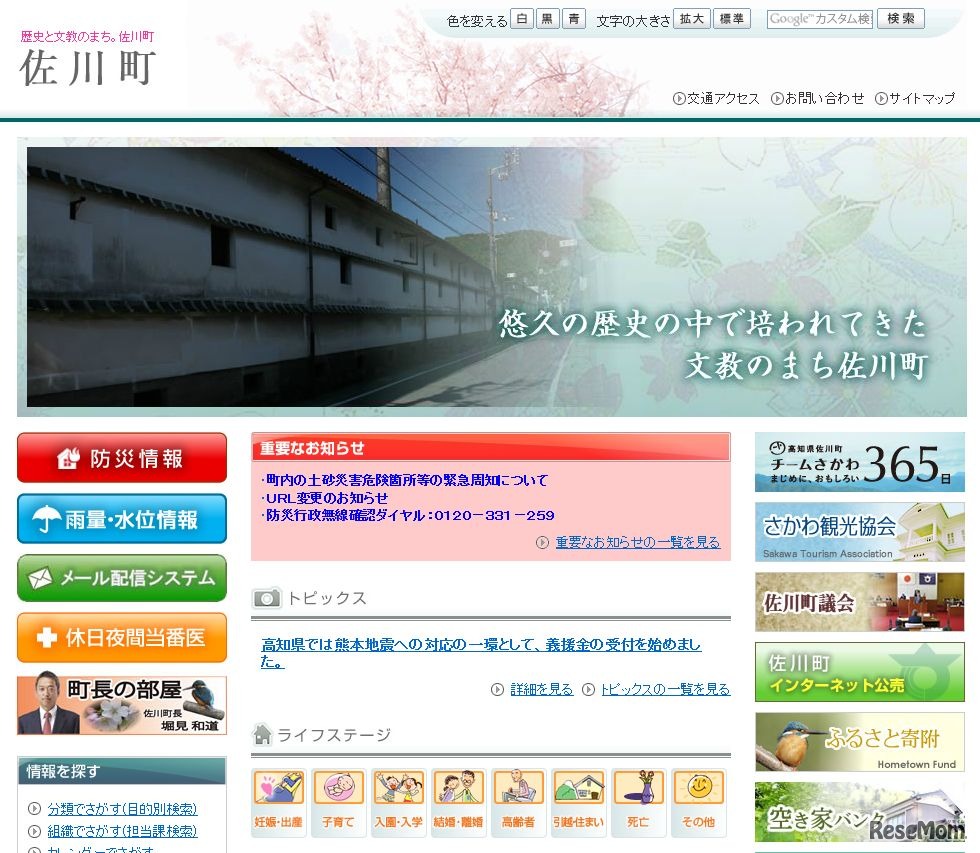
Task: Select the 結婚・離婚 marriage/divorce icon
Action: click(x=458, y=800)
